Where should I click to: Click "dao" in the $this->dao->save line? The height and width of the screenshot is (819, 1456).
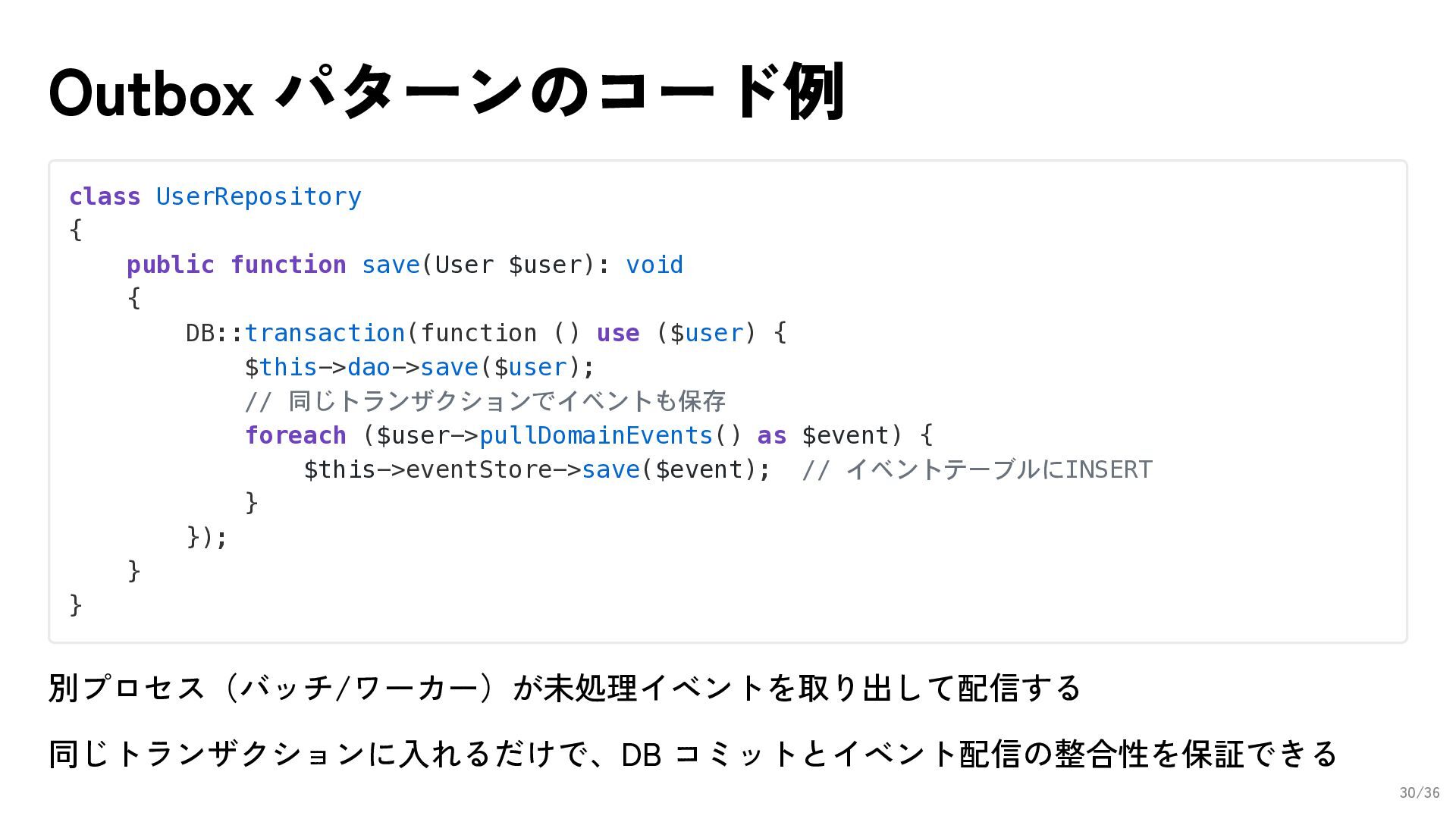(369, 367)
